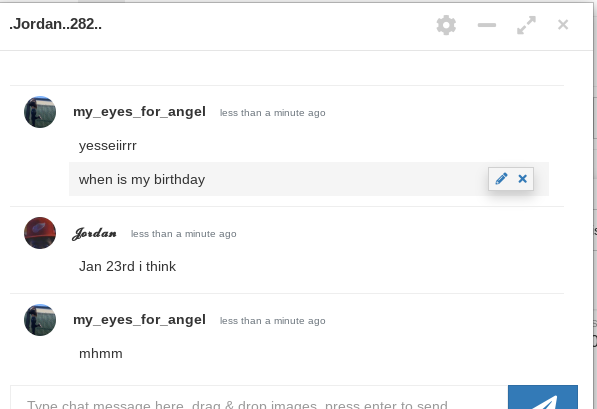Viewport: 597px width, 409px height.
Task: Click the 'Jan 23rd i think' message
Action: coord(127,266)
